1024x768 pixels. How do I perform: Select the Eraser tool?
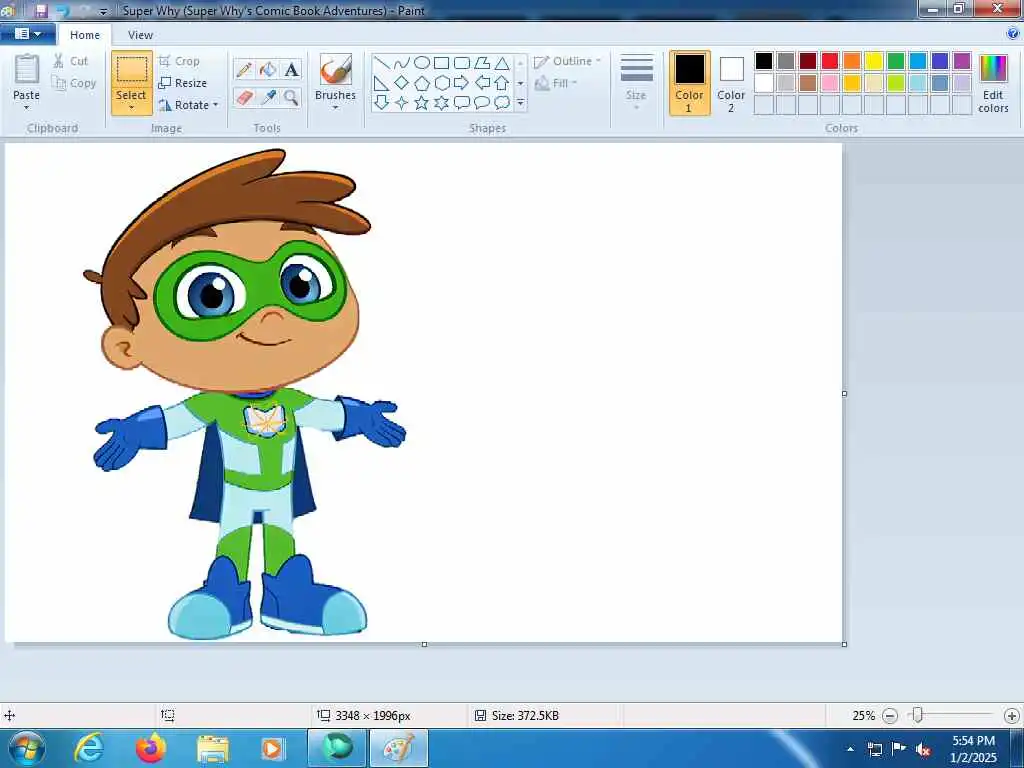coord(244,98)
